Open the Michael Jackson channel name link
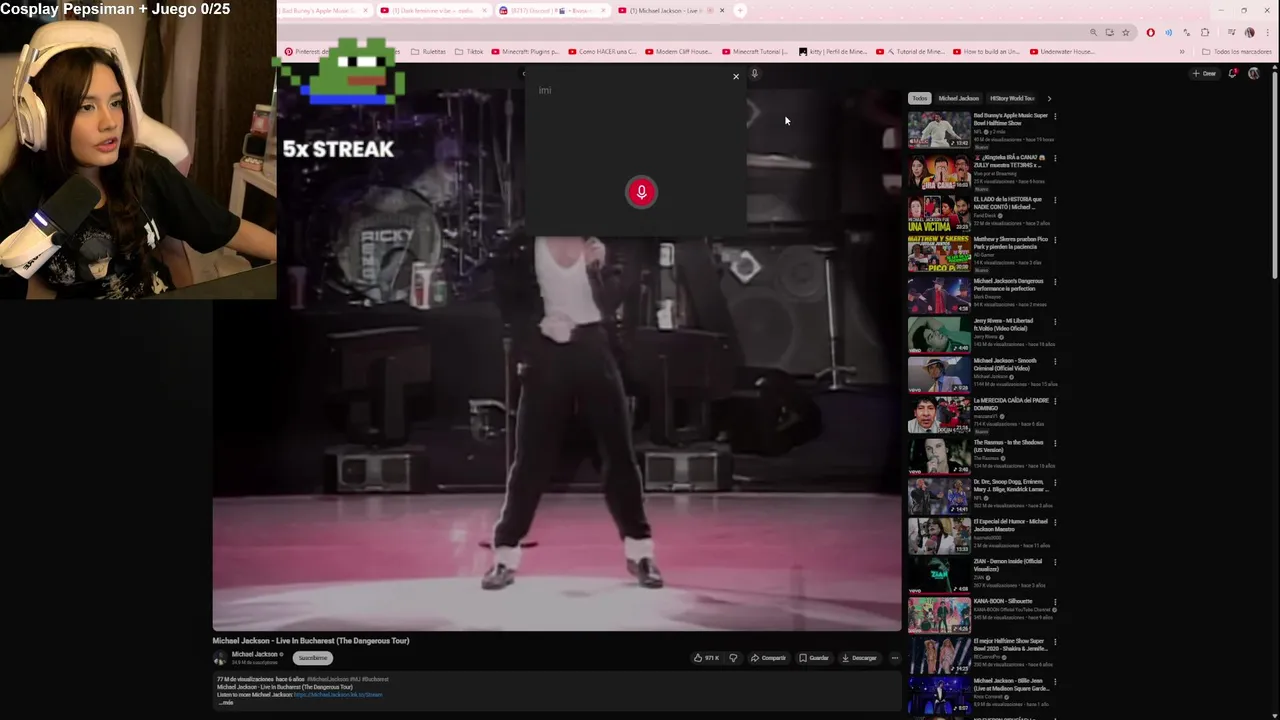This screenshot has height=720, width=1280. 254,654
